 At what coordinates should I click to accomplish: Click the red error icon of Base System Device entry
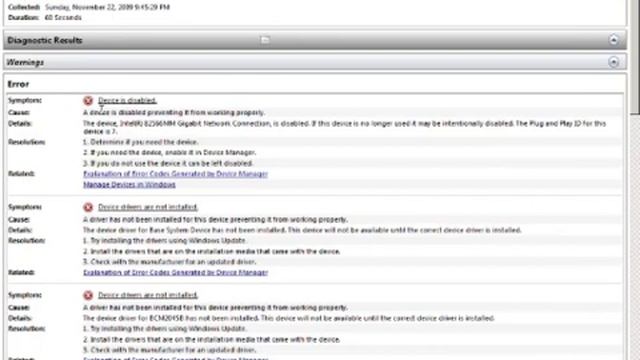tap(88, 207)
